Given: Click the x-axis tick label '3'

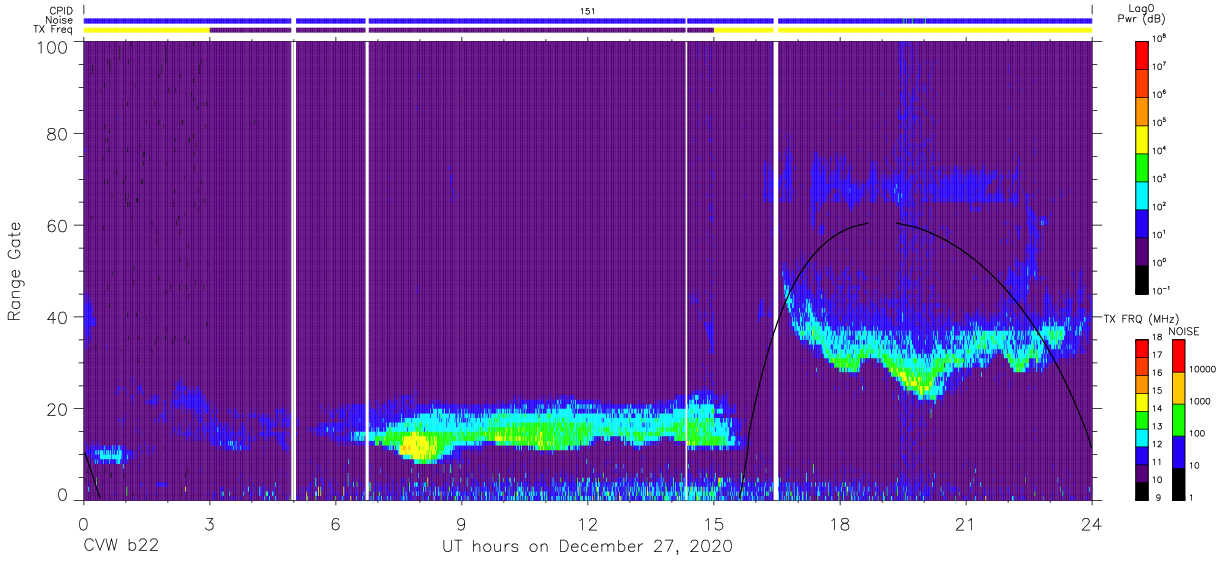Looking at the screenshot, I should [x=209, y=523].
